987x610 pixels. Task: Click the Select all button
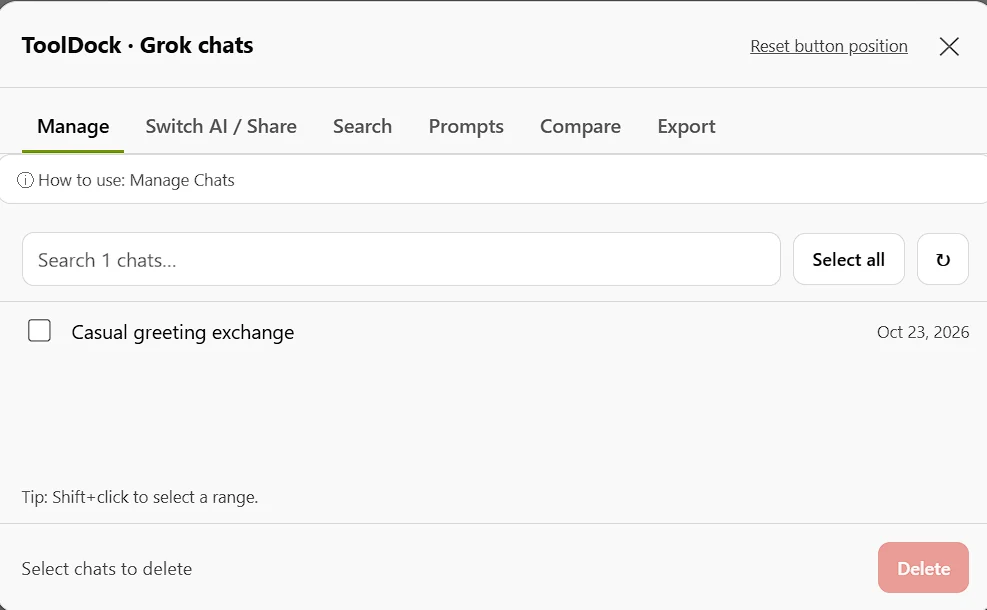(849, 259)
